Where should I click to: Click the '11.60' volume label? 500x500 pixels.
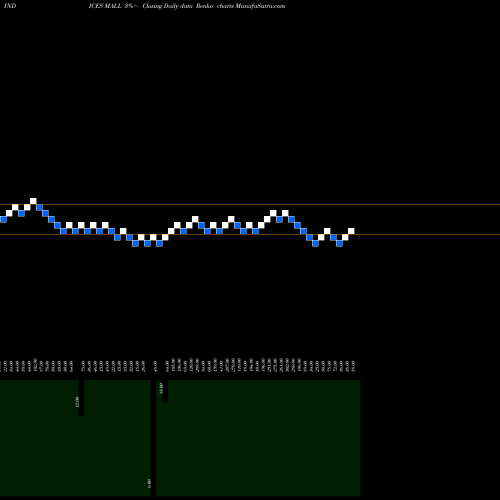point(162,388)
